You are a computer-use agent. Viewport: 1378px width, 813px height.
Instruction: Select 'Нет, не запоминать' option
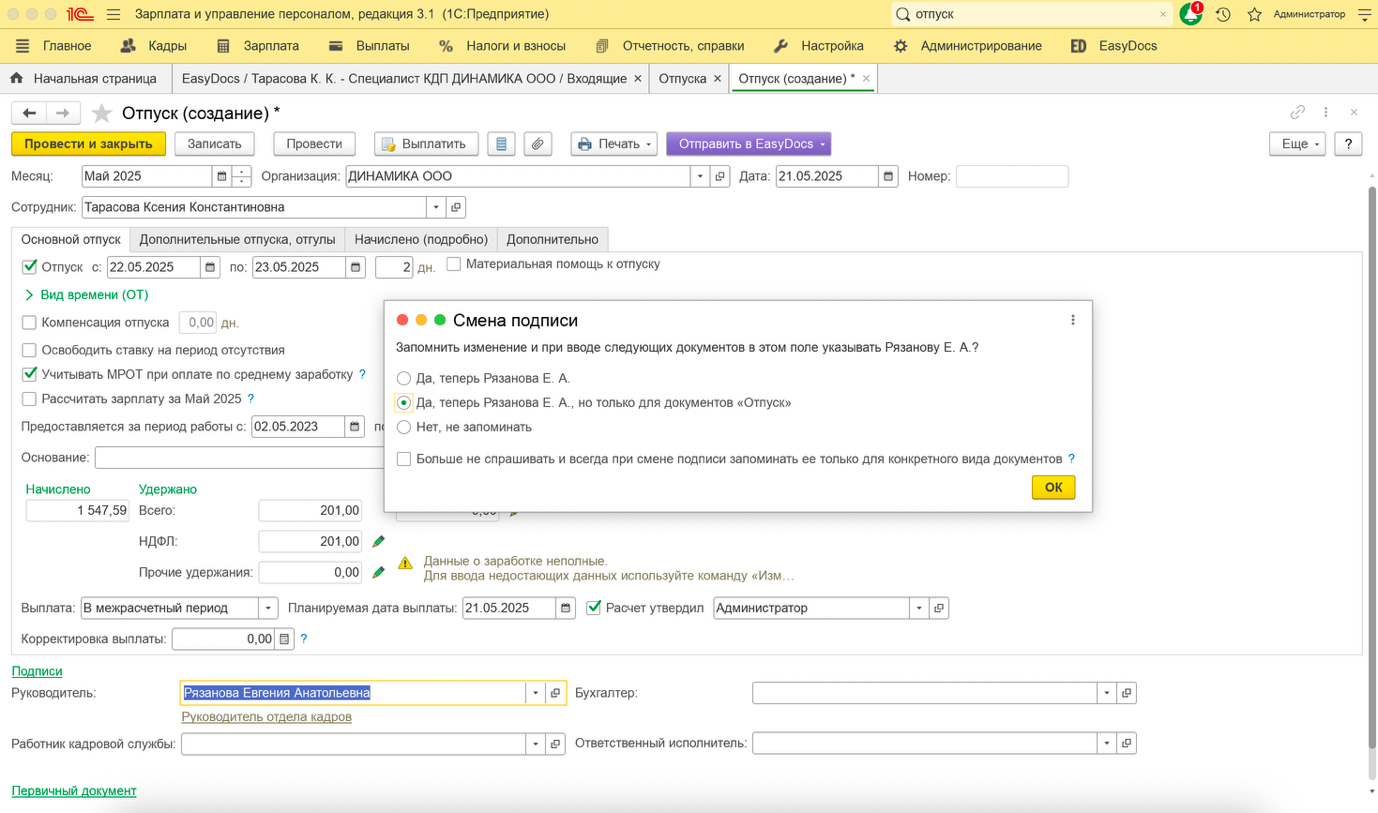point(404,427)
